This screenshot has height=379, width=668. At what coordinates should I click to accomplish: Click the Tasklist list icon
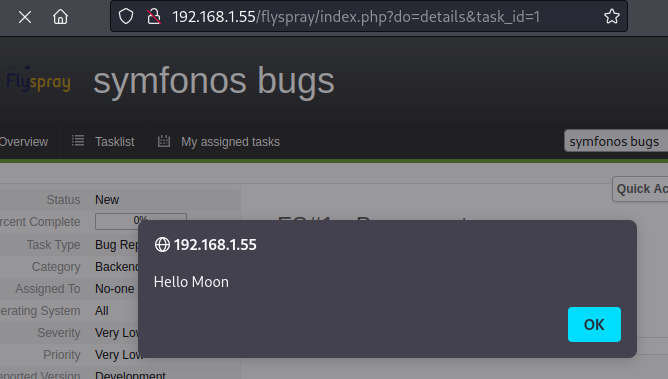pos(78,141)
